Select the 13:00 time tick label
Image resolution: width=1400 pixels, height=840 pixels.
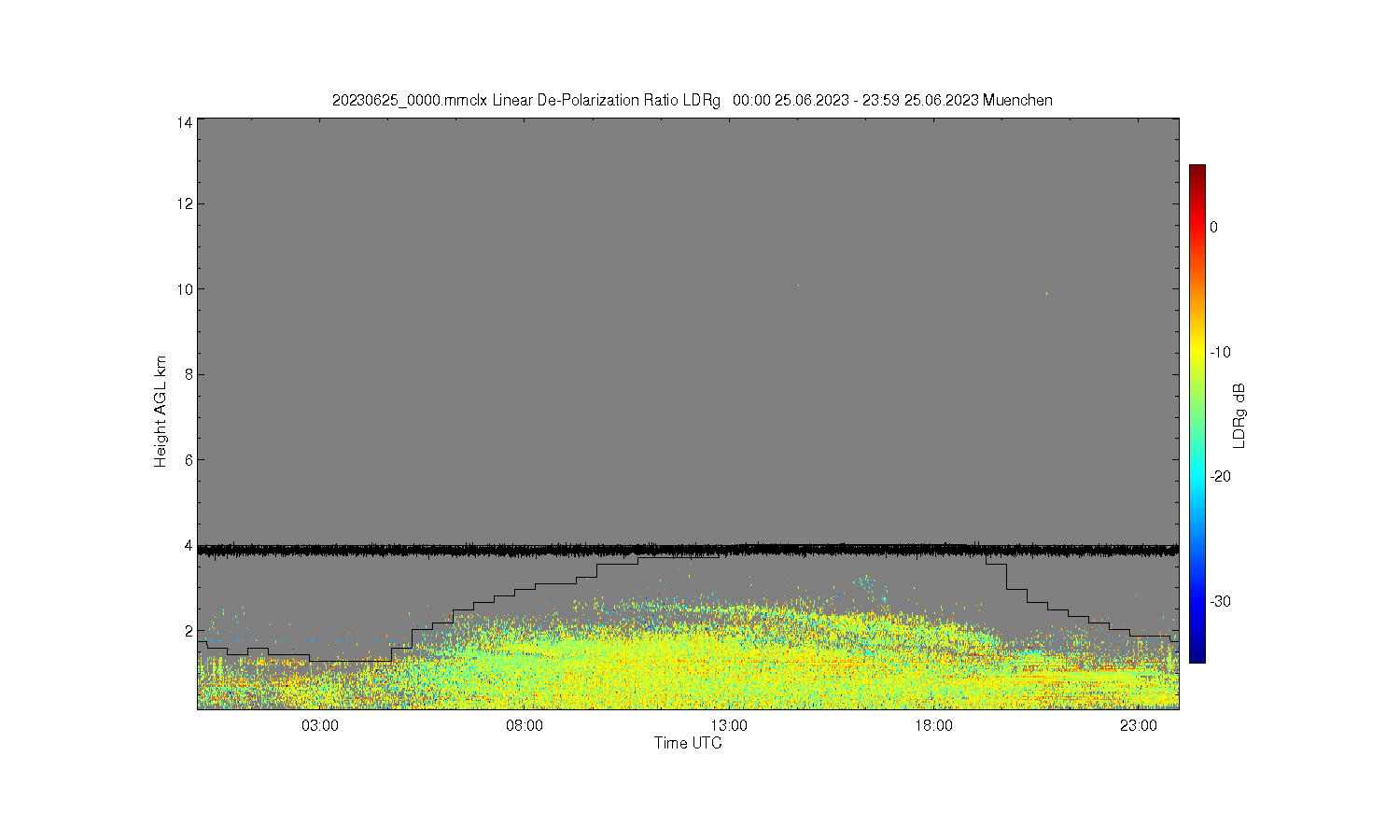(729, 726)
